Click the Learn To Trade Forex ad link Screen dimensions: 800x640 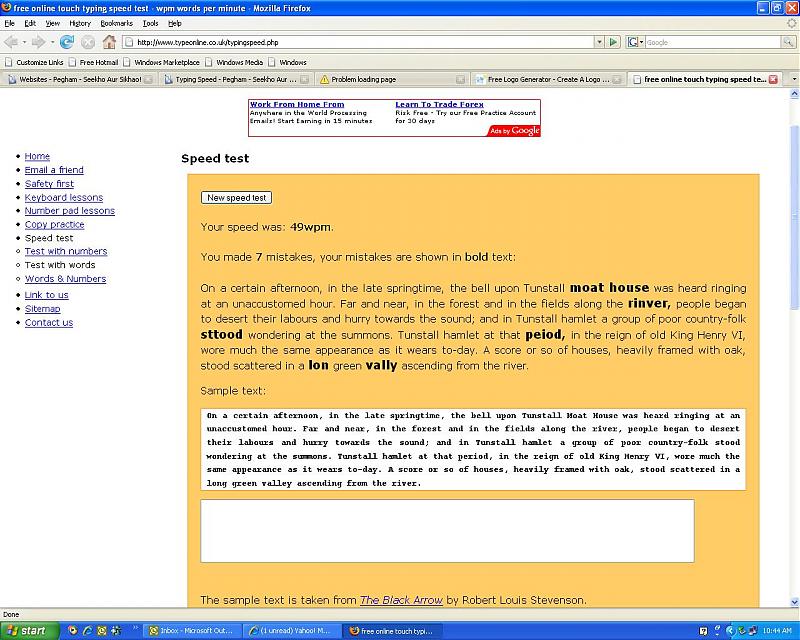[x=439, y=104]
